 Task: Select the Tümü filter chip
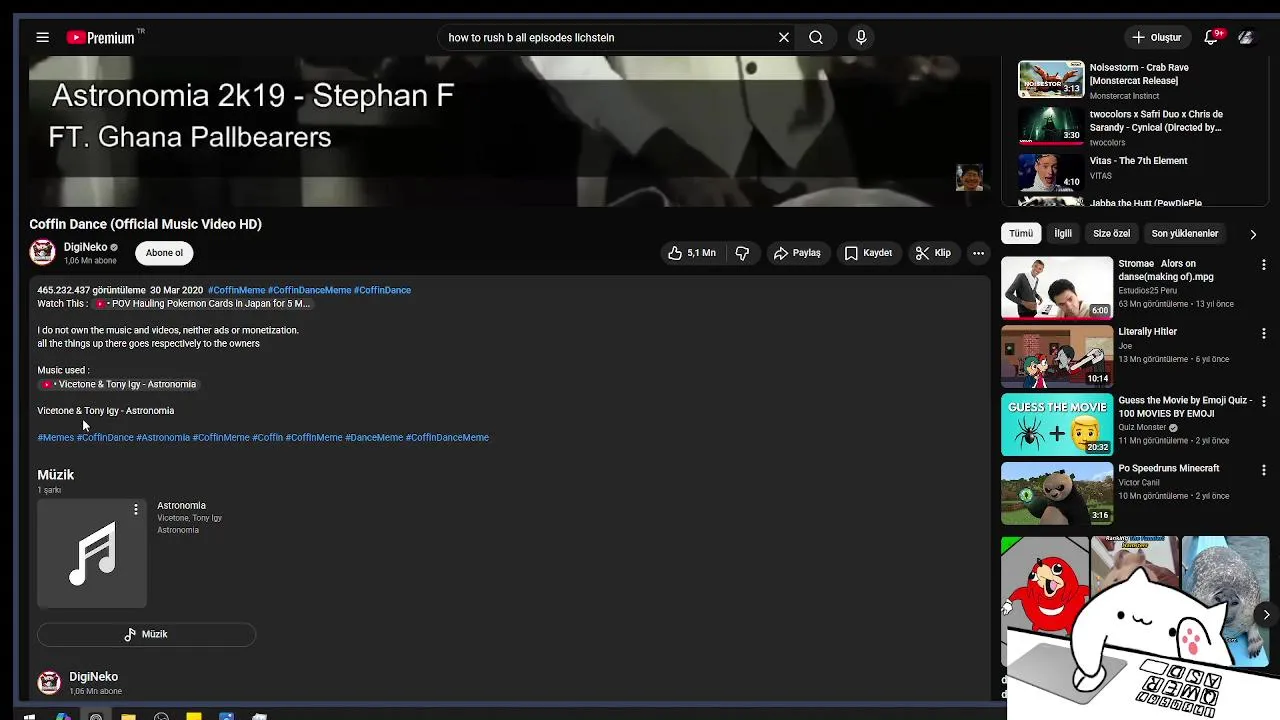(1021, 233)
